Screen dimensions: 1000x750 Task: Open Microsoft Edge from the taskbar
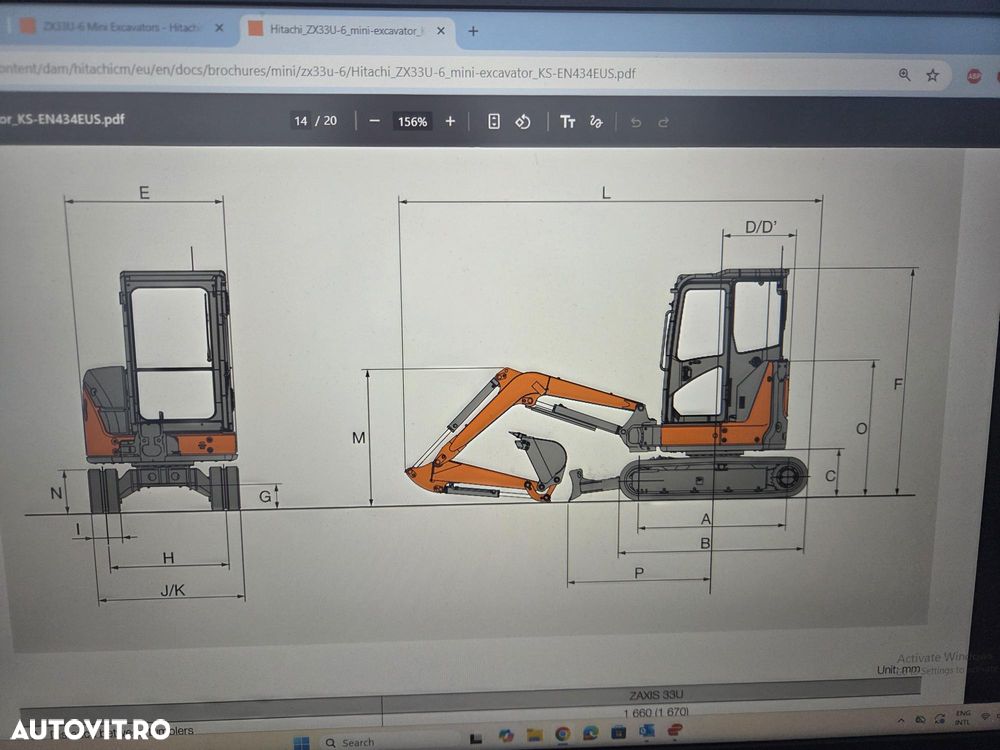click(x=591, y=733)
